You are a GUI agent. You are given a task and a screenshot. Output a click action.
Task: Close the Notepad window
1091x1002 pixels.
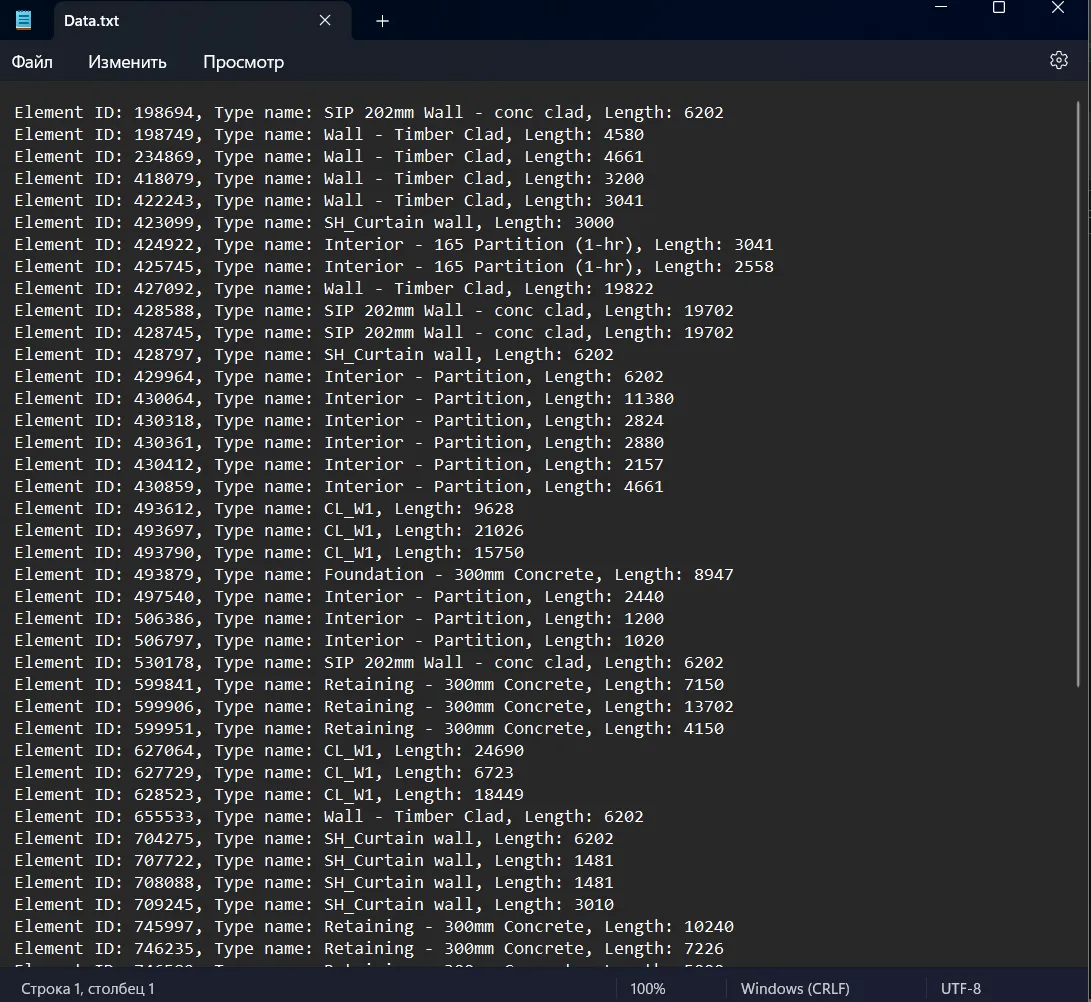point(1058,8)
